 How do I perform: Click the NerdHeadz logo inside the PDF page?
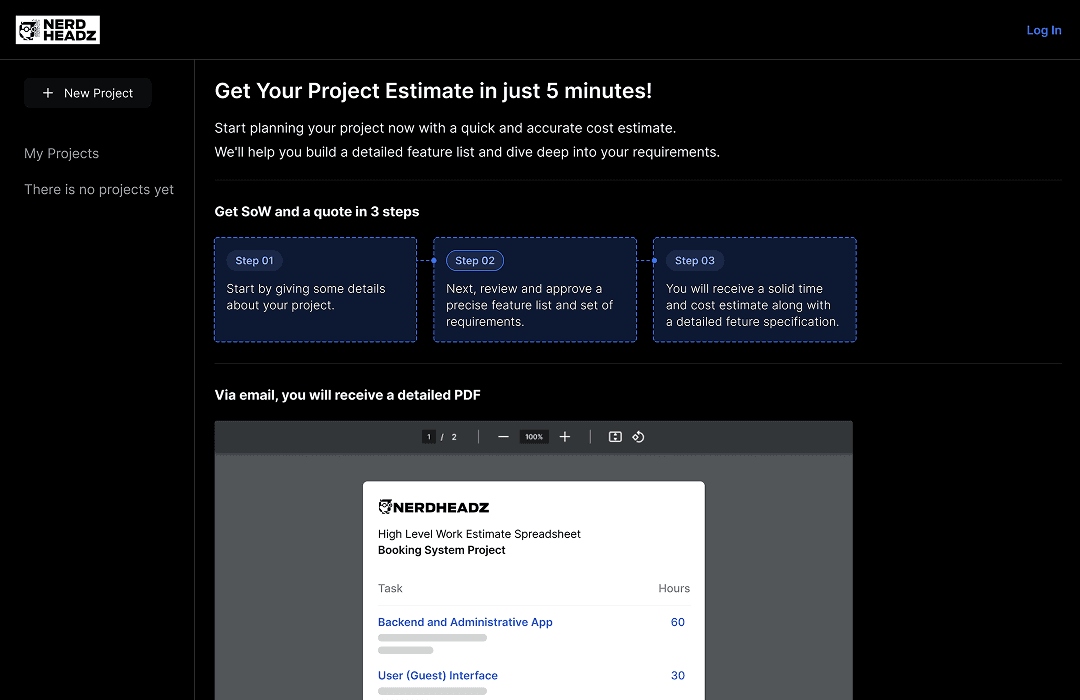pyautogui.click(x=434, y=507)
